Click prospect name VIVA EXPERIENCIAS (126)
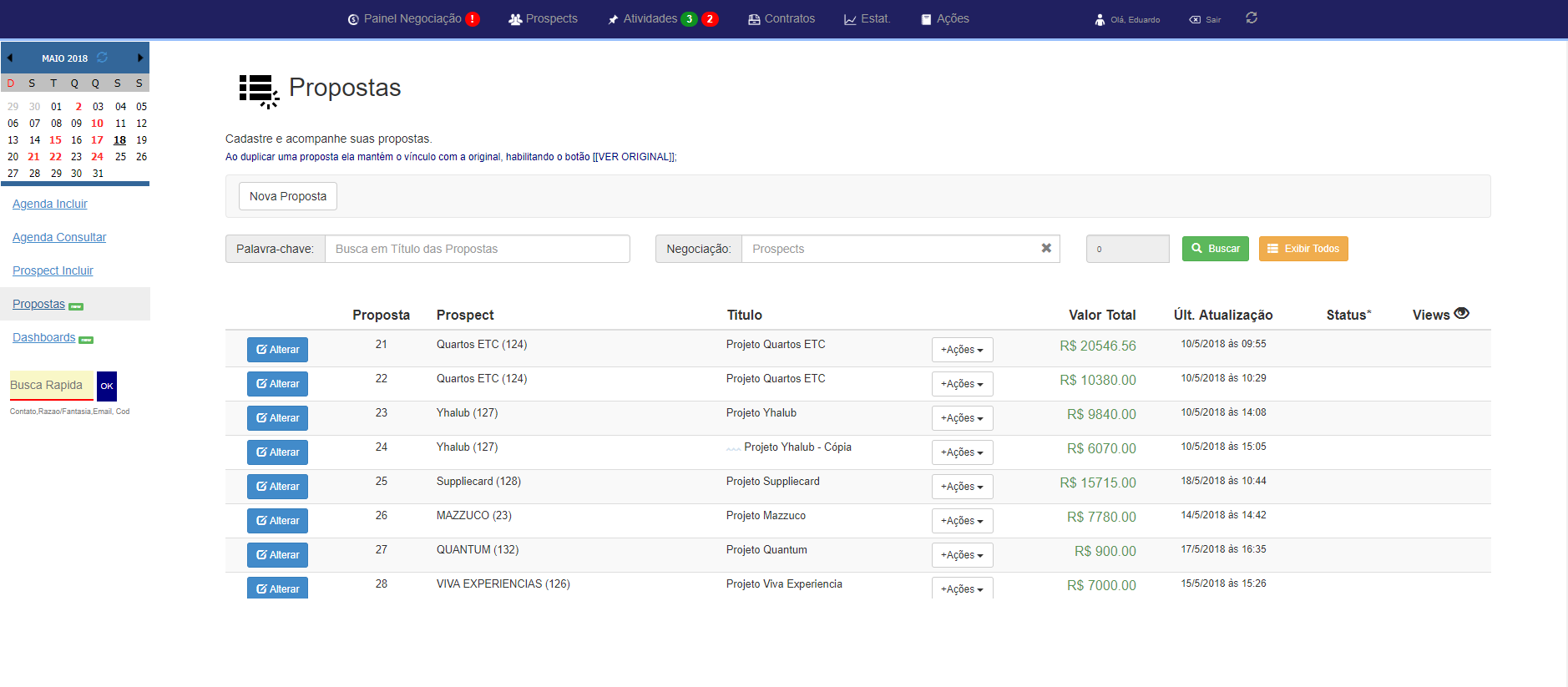This screenshot has width=1568, height=687. coord(503,583)
